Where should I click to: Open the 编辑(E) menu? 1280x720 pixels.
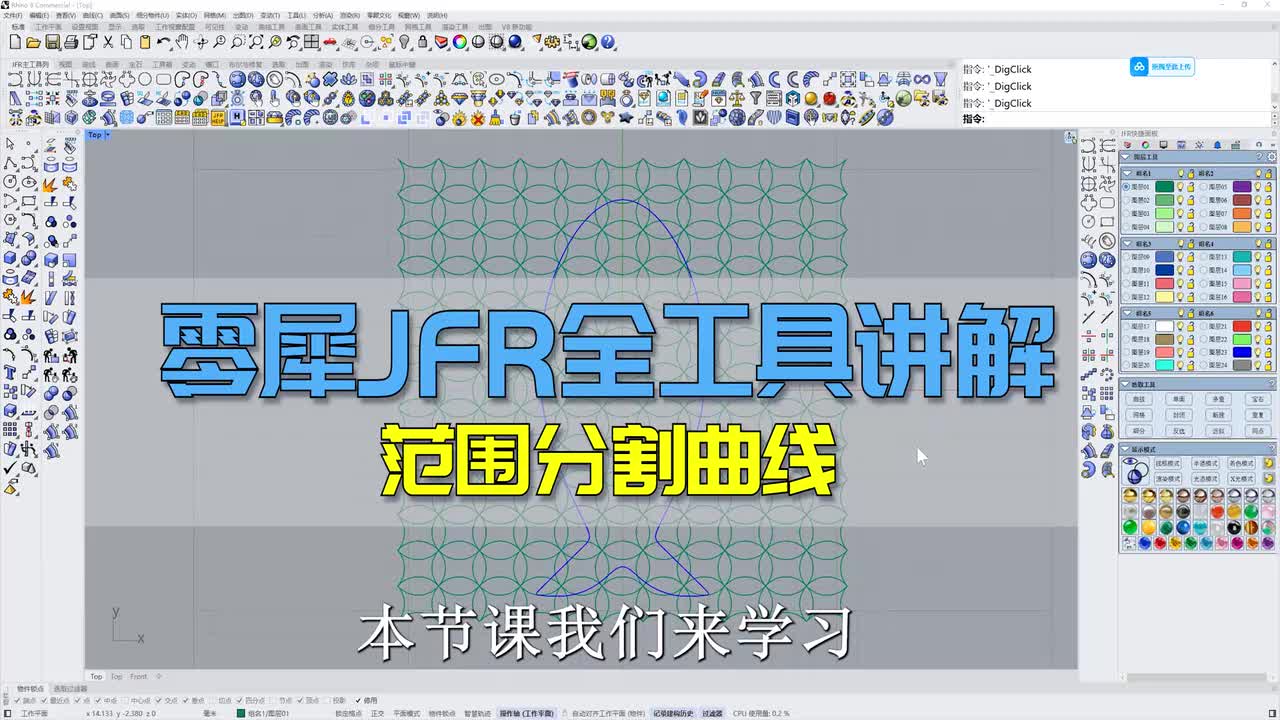(x=38, y=16)
